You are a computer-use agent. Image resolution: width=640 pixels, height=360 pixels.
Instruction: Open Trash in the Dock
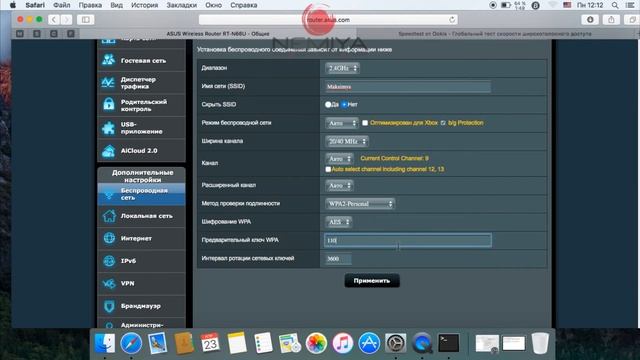coord(540,343)
